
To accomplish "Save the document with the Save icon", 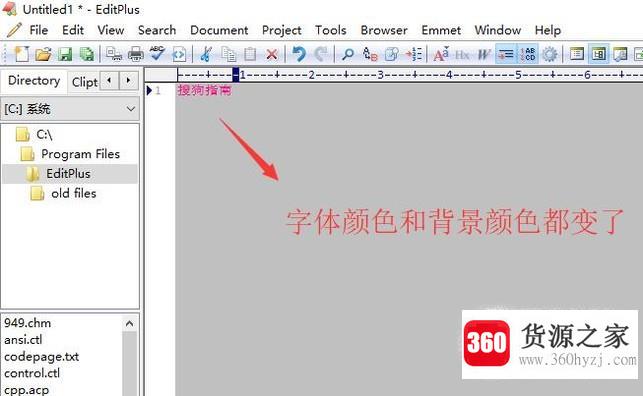I will 65,54.
